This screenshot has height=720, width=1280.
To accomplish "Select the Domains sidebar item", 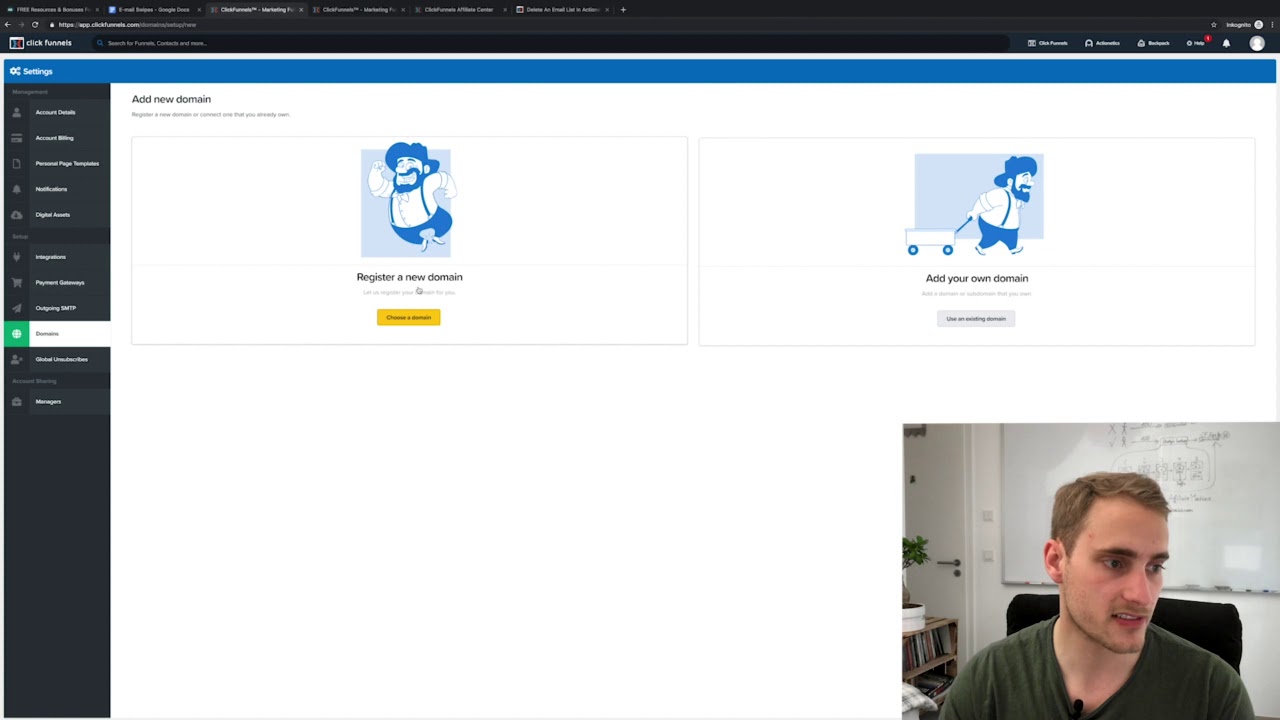I will 57,334.
